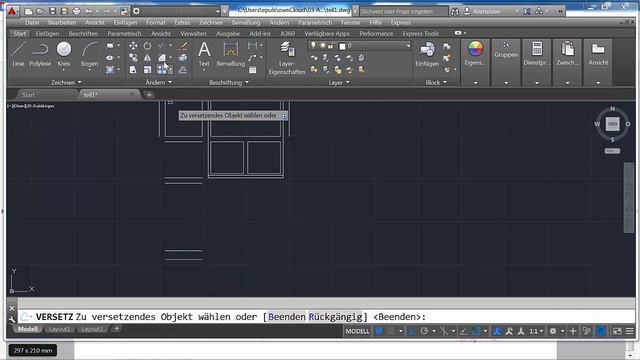Viewport: 640px width, 360px height.
Task: Click the Beenden command option
Action: [287, 317]
